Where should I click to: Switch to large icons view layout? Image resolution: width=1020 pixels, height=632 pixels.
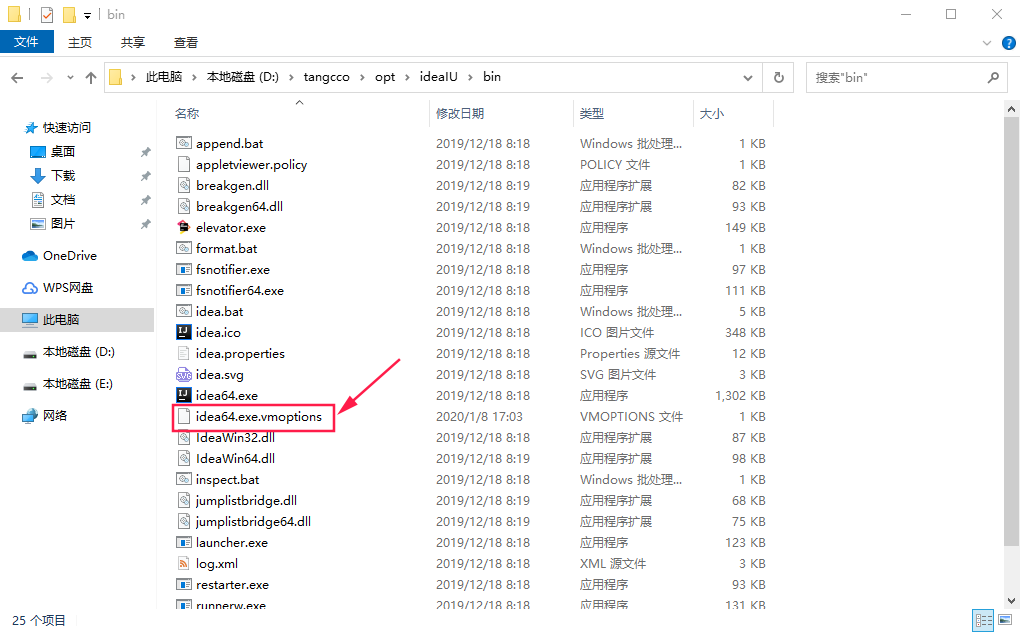(x=1005, y=620)
